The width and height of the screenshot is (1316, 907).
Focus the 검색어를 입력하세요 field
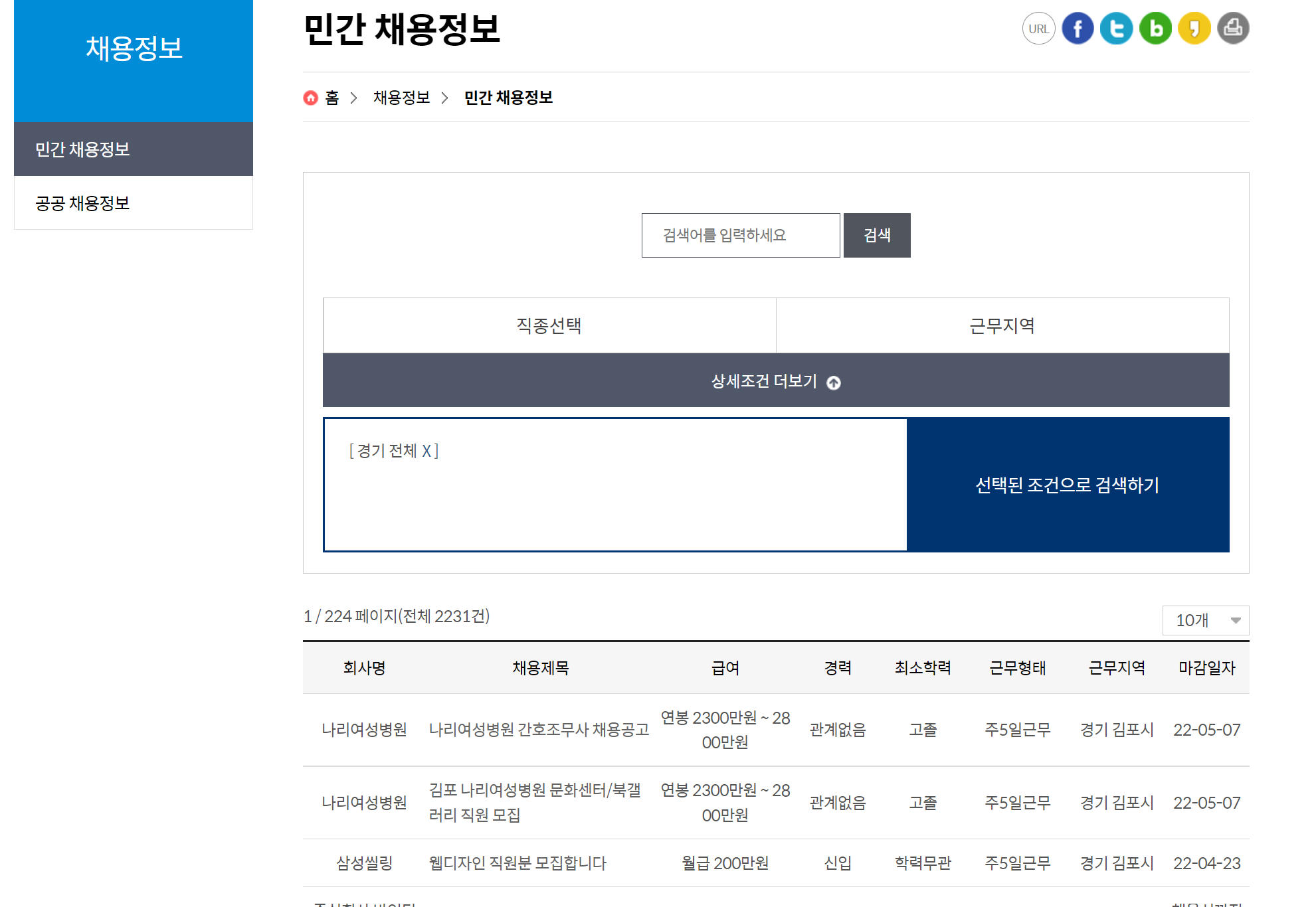pyautogui.click(x=740, y=235)
